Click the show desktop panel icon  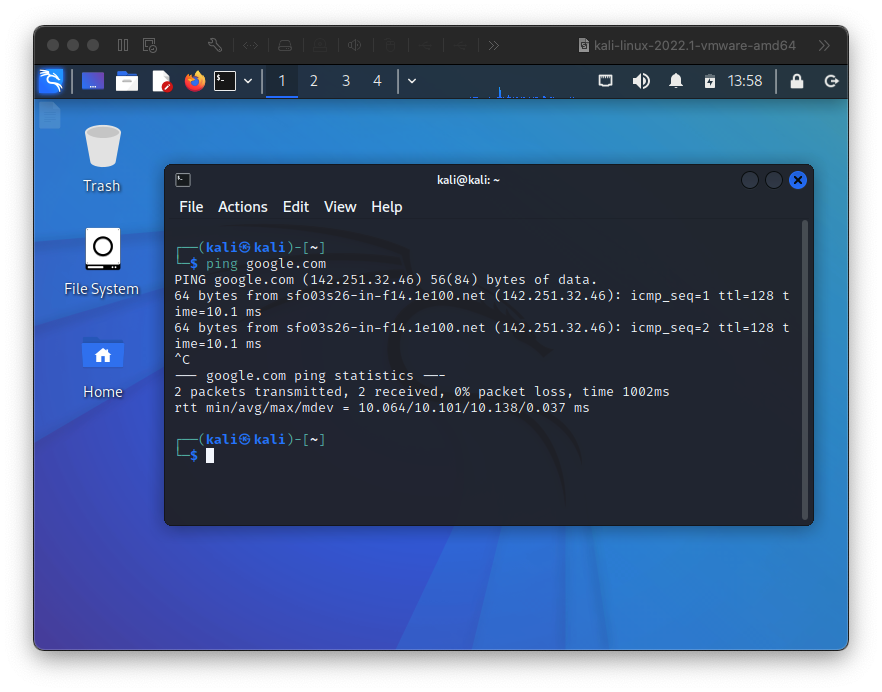[x=93, y=81]
